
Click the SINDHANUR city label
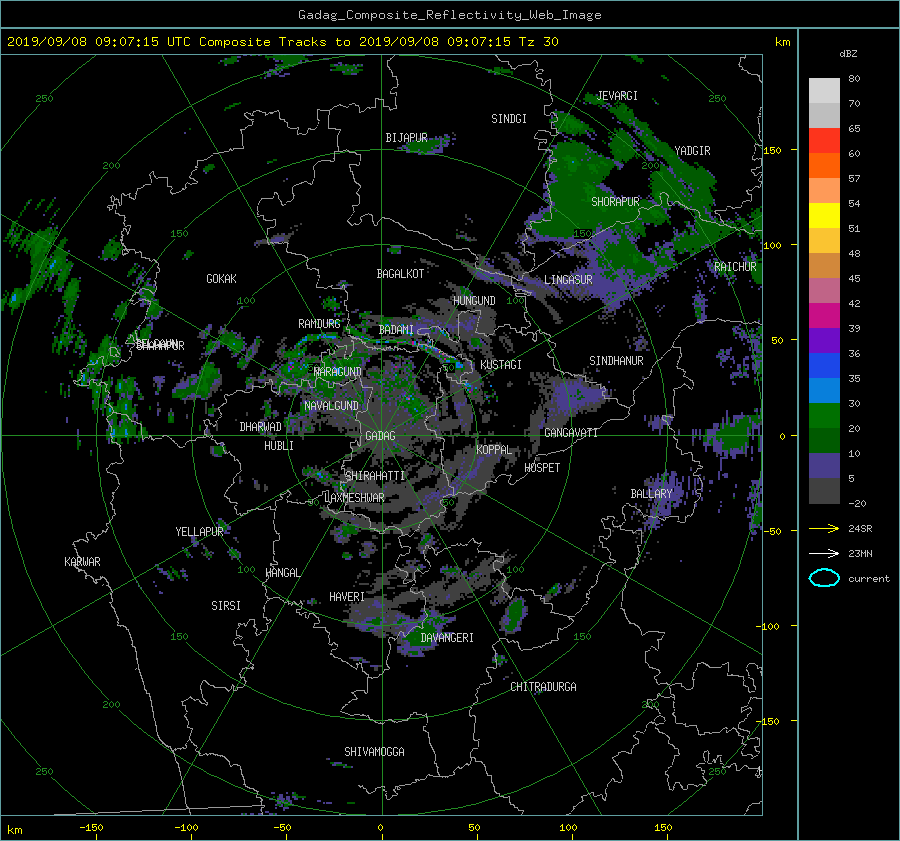(616, 361)
